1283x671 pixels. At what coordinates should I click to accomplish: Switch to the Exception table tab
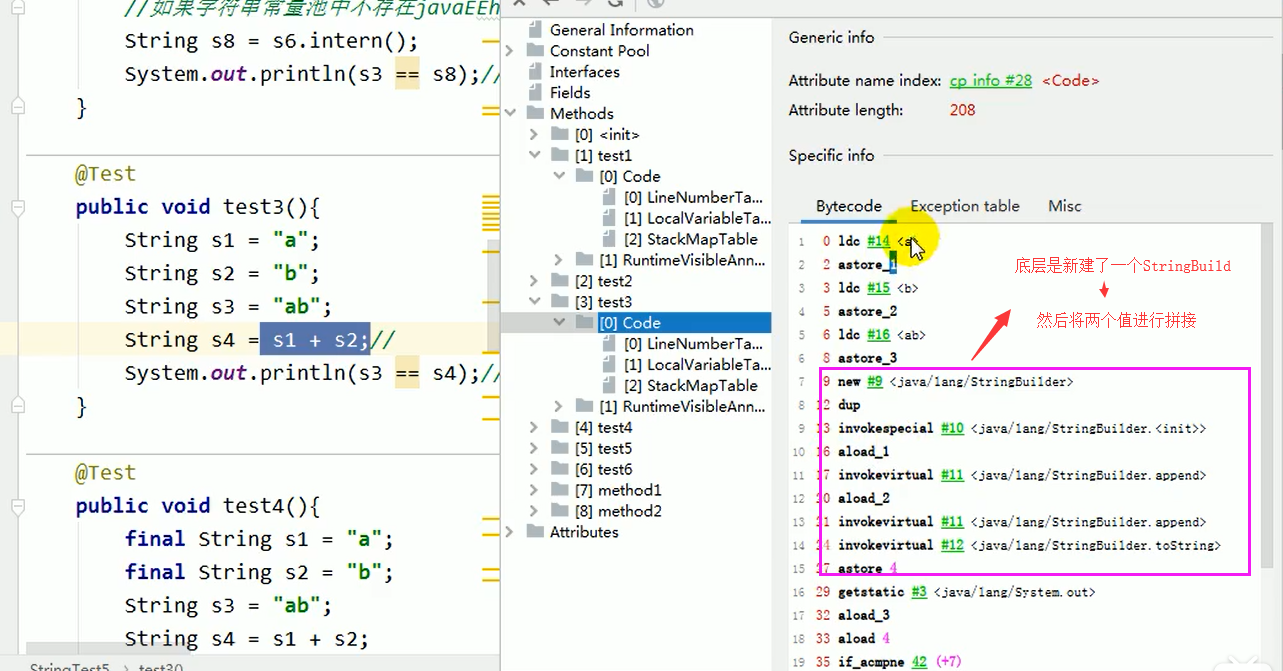click(x=964, y=206)
